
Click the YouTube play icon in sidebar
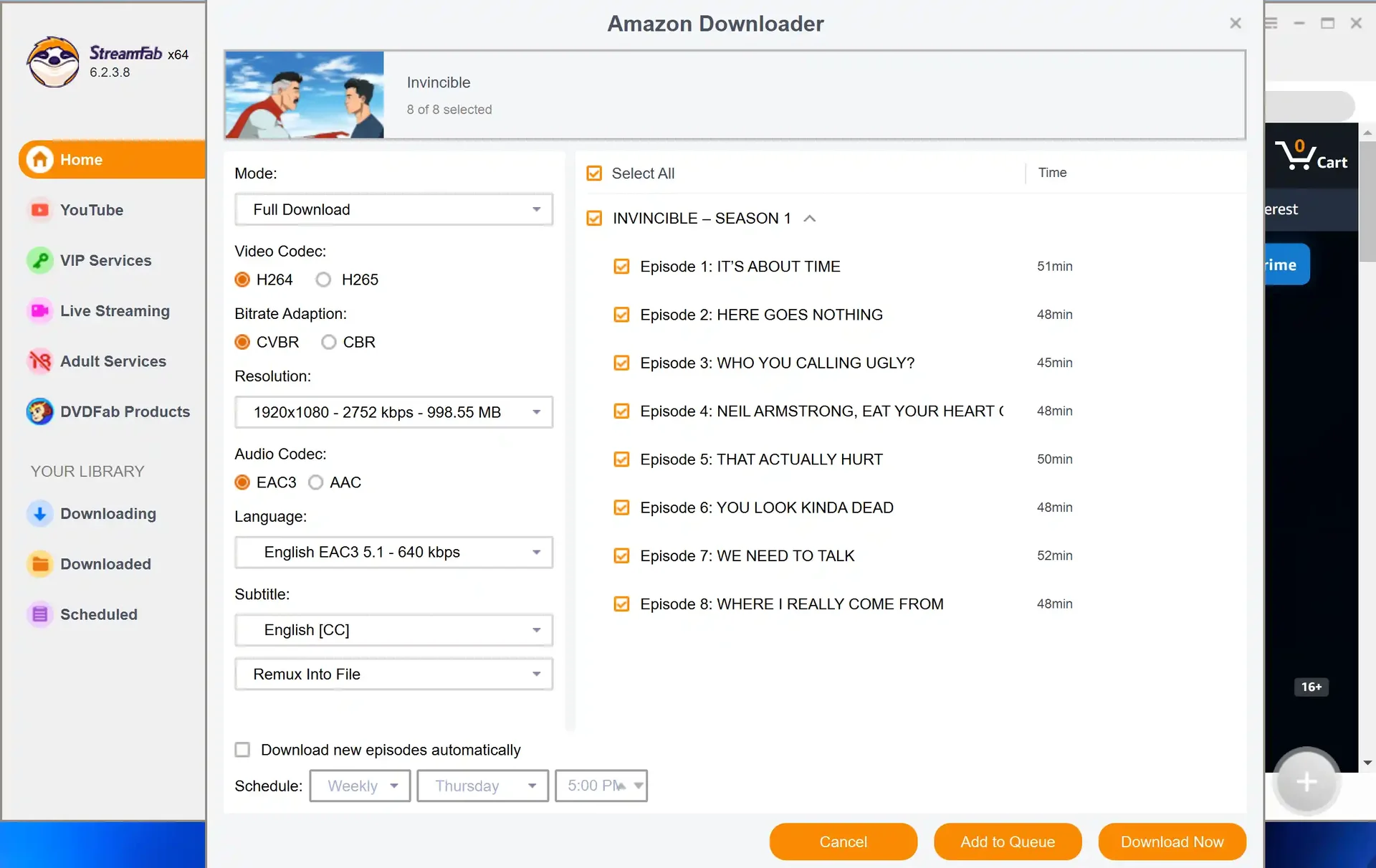point(40,210)
